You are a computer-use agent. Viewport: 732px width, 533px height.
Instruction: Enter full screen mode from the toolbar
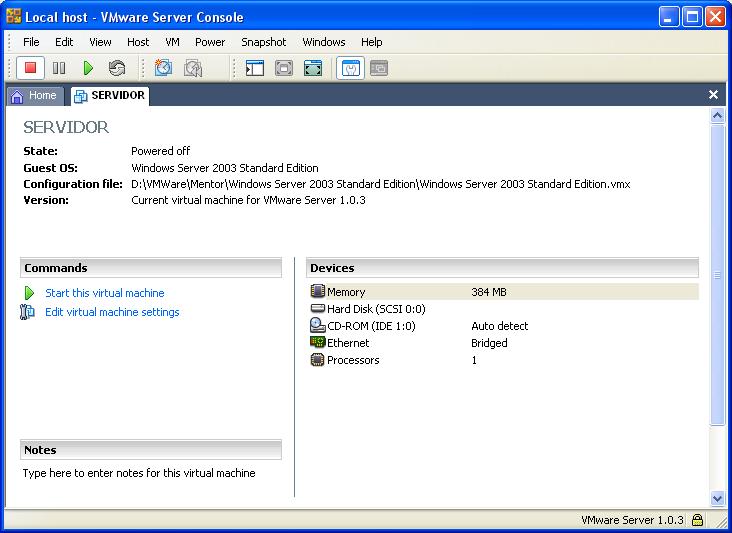284,68
